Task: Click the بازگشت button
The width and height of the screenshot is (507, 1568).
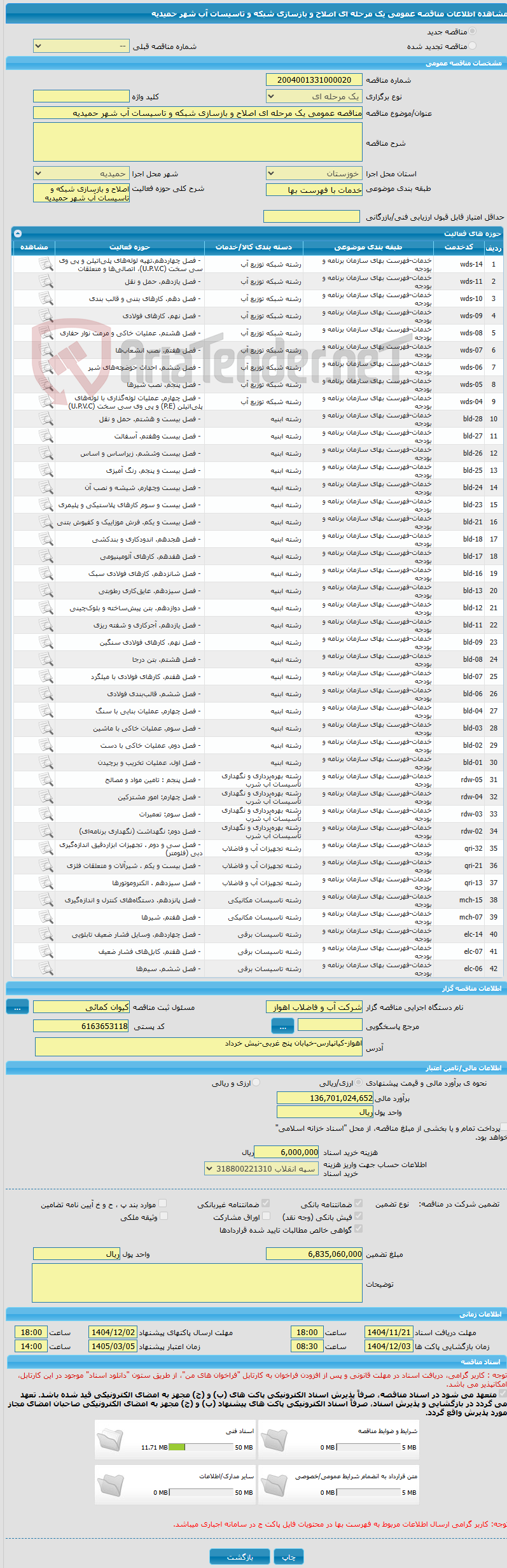Action: coord(240,1557)
